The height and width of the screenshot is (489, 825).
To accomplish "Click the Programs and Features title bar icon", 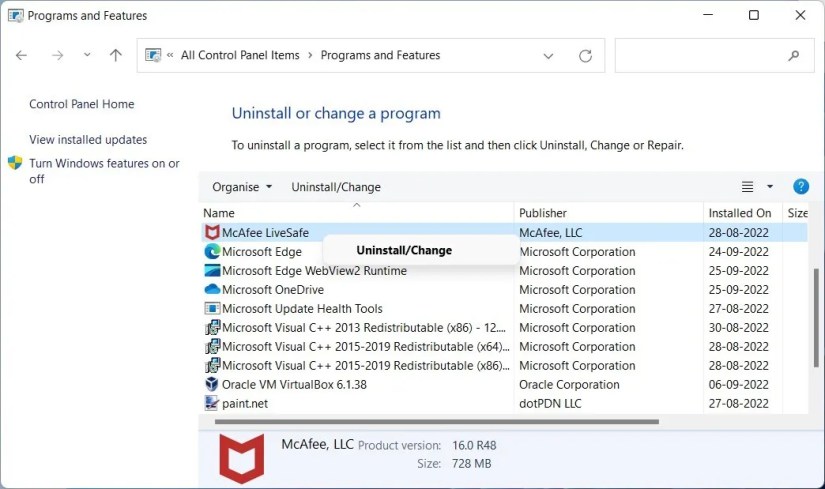I will pyautogui.click(x=16, y=15).
